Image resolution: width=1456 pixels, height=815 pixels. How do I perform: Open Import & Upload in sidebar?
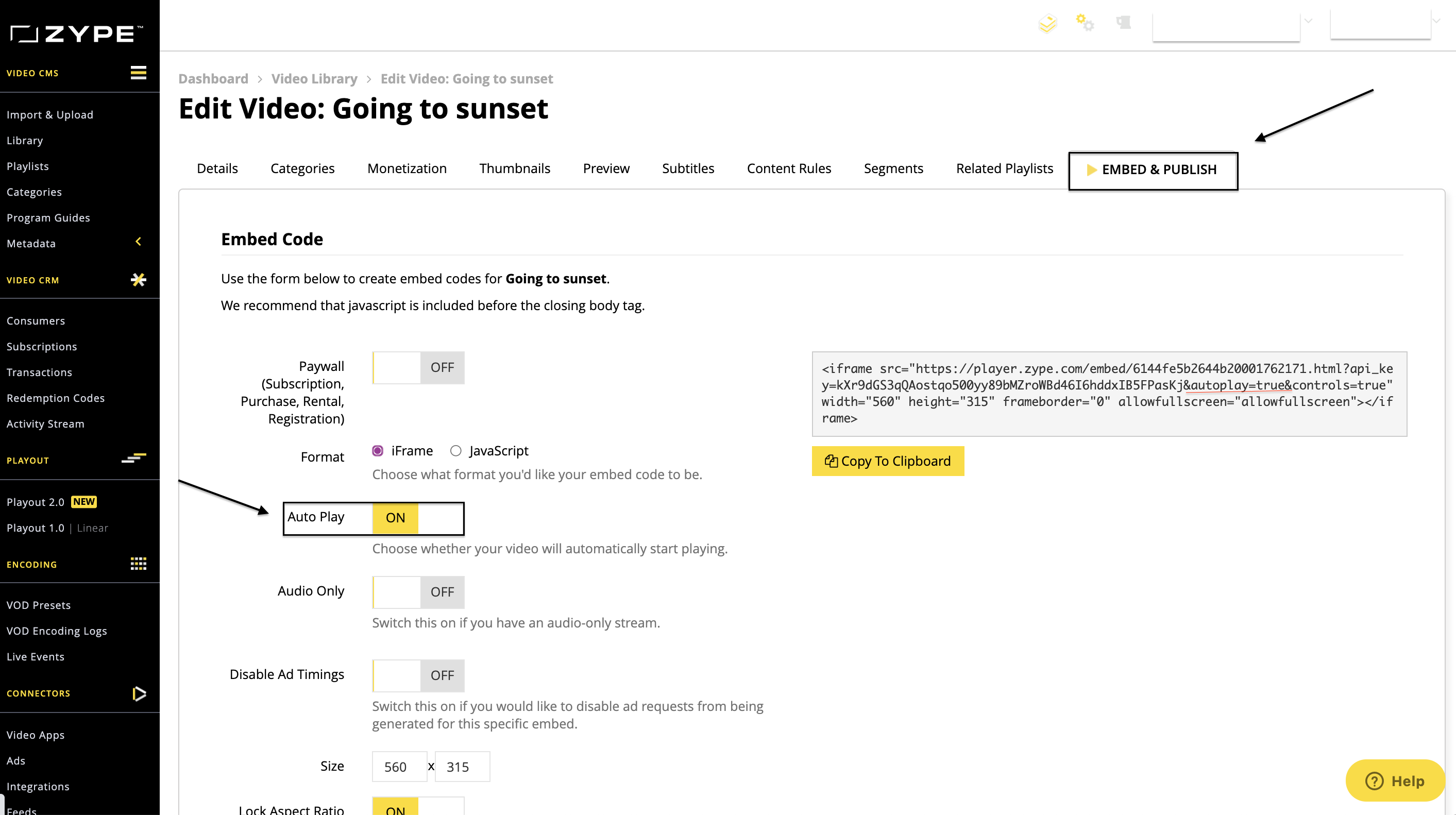pyautogui.click(x=50, y=115)
